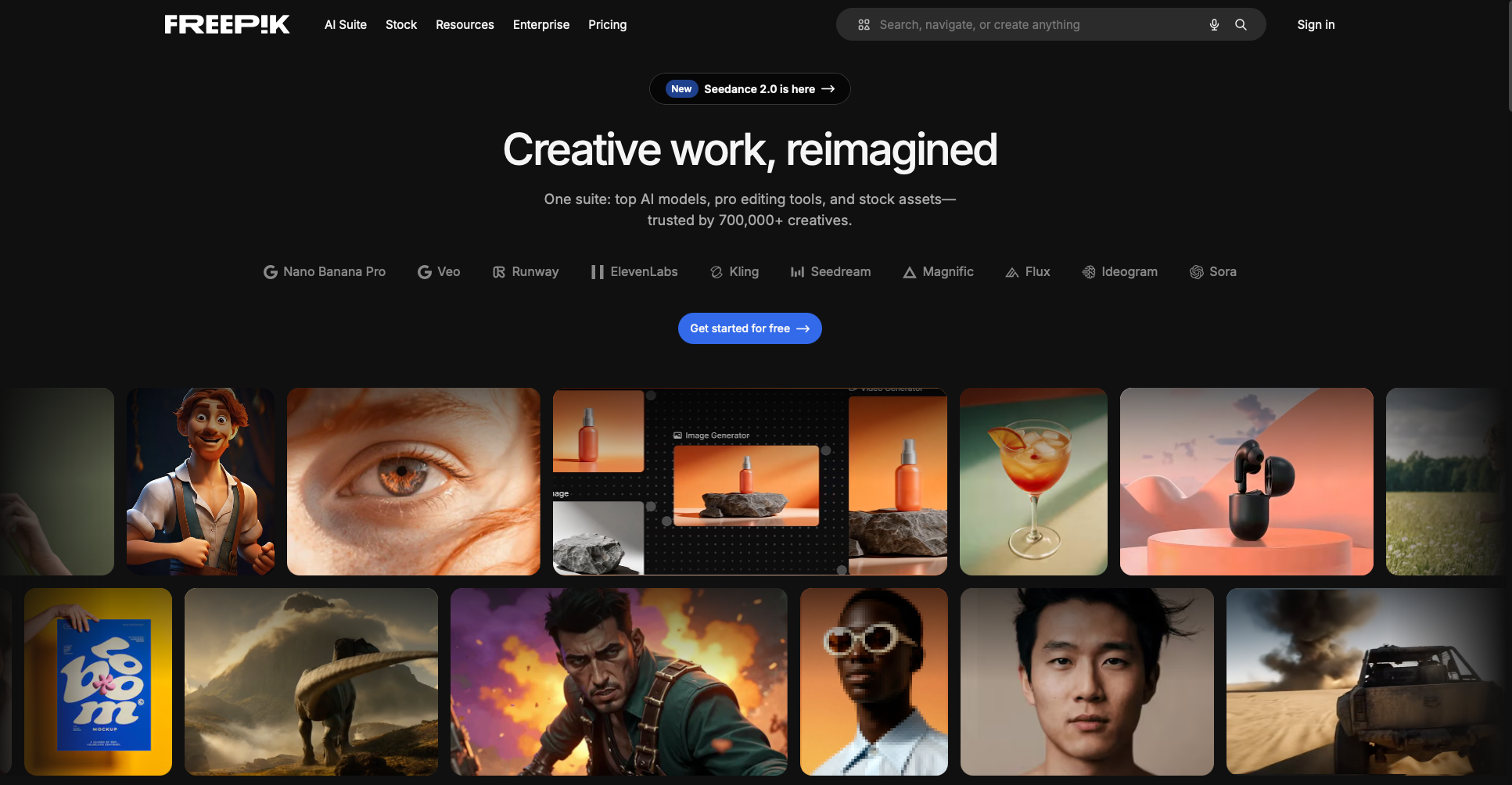This screenshot has height=785, width=1512.
Task: Click the Creative work, reimagined headline
Action: (750, 150)
